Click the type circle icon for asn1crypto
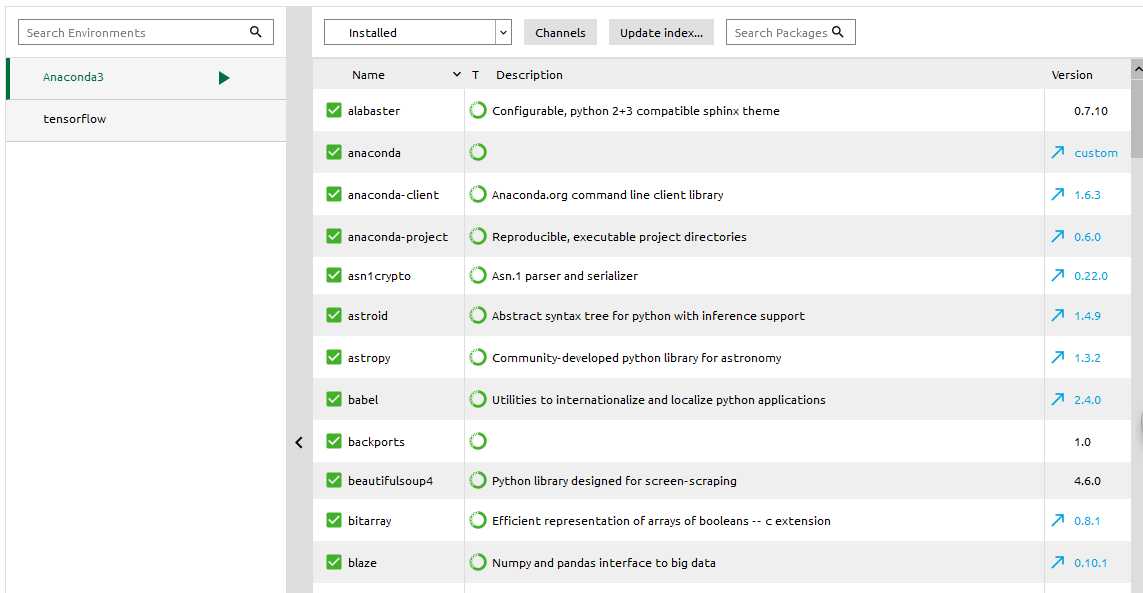Viewport: 1143px width, 593px height. [x=477, y=275]
